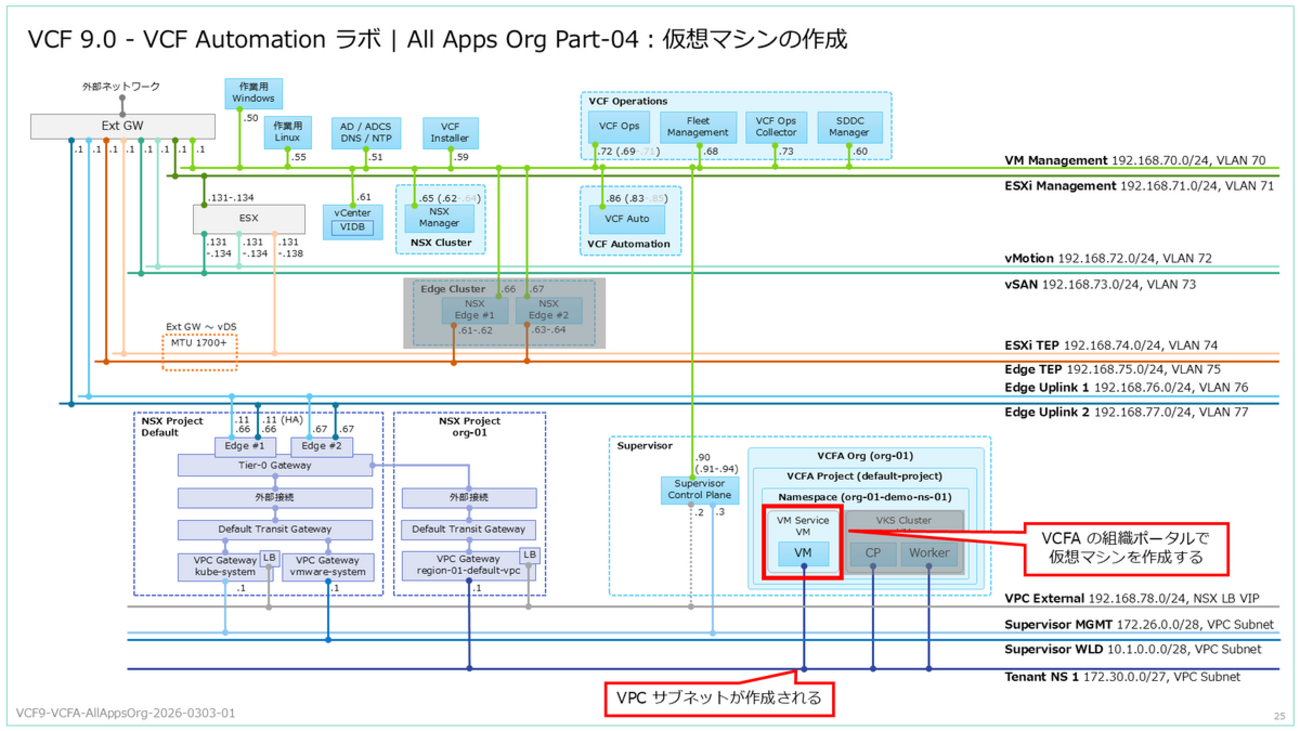Click the ESXi Management 192.168.71.0/24 label
Viewport: 1300px width, 731px height.
pos(1140,186)
